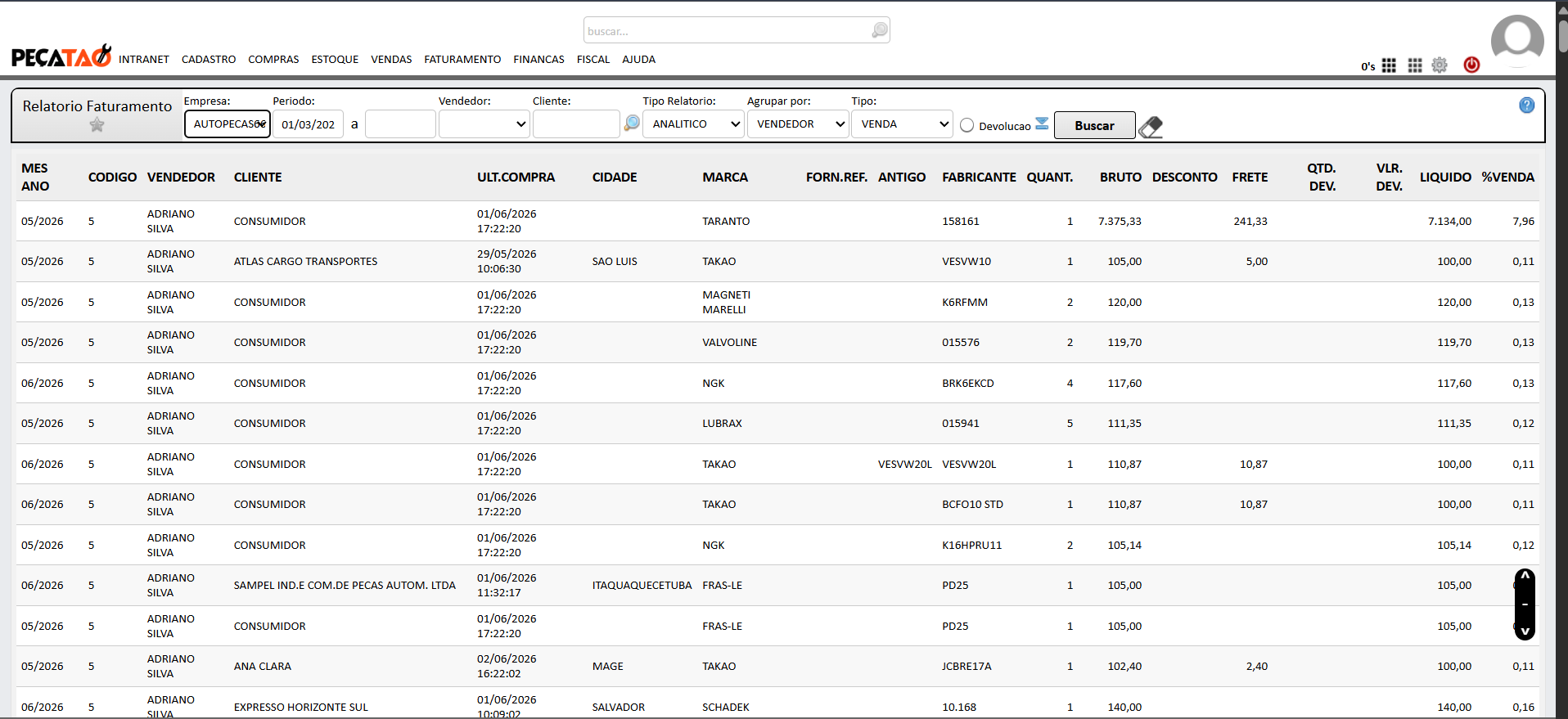This screenshot has height=719, width=1568.
Task: Click the SCHADEK brand cell
Action: coord(725,708)
